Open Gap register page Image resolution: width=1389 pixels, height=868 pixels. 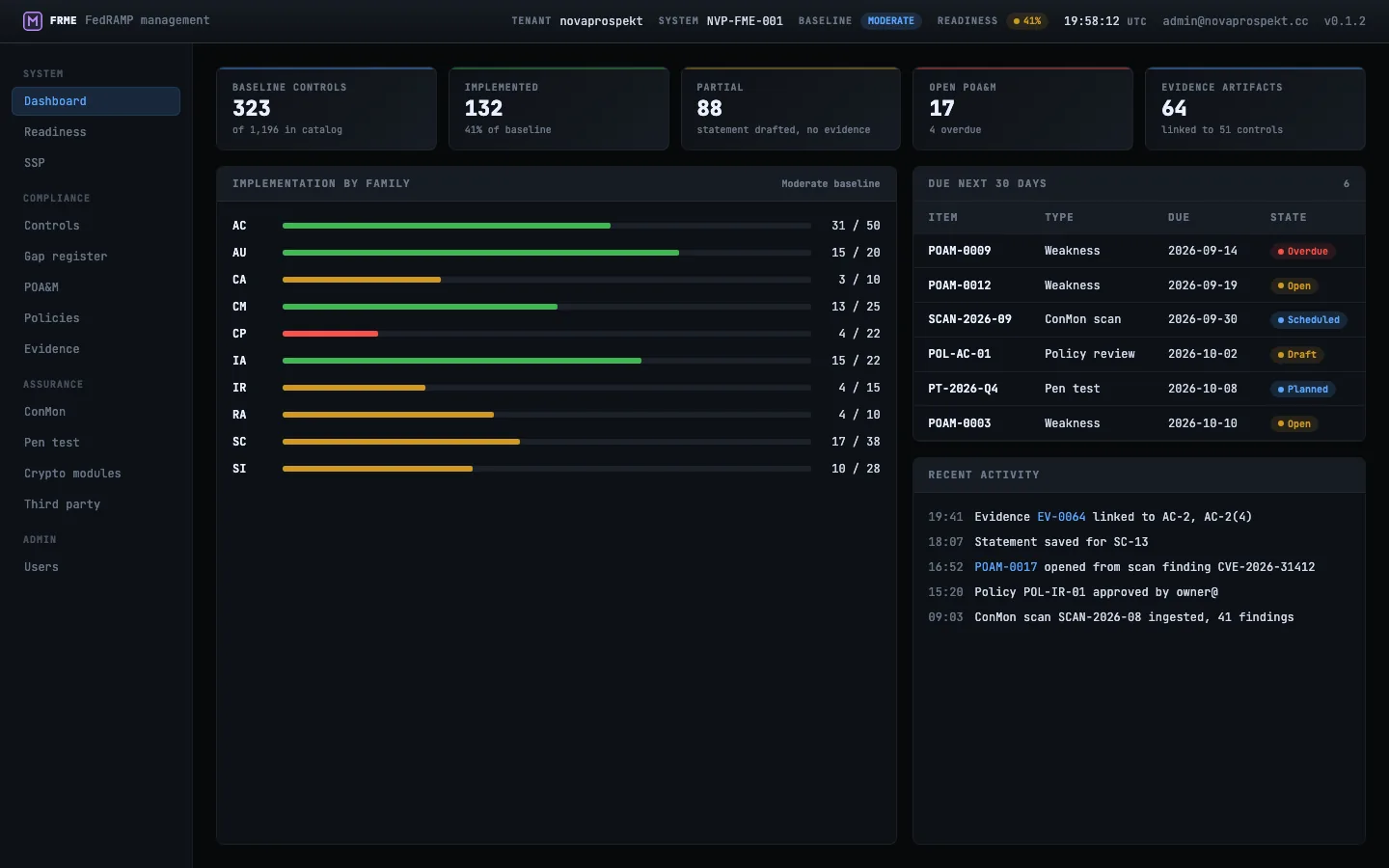95,257
